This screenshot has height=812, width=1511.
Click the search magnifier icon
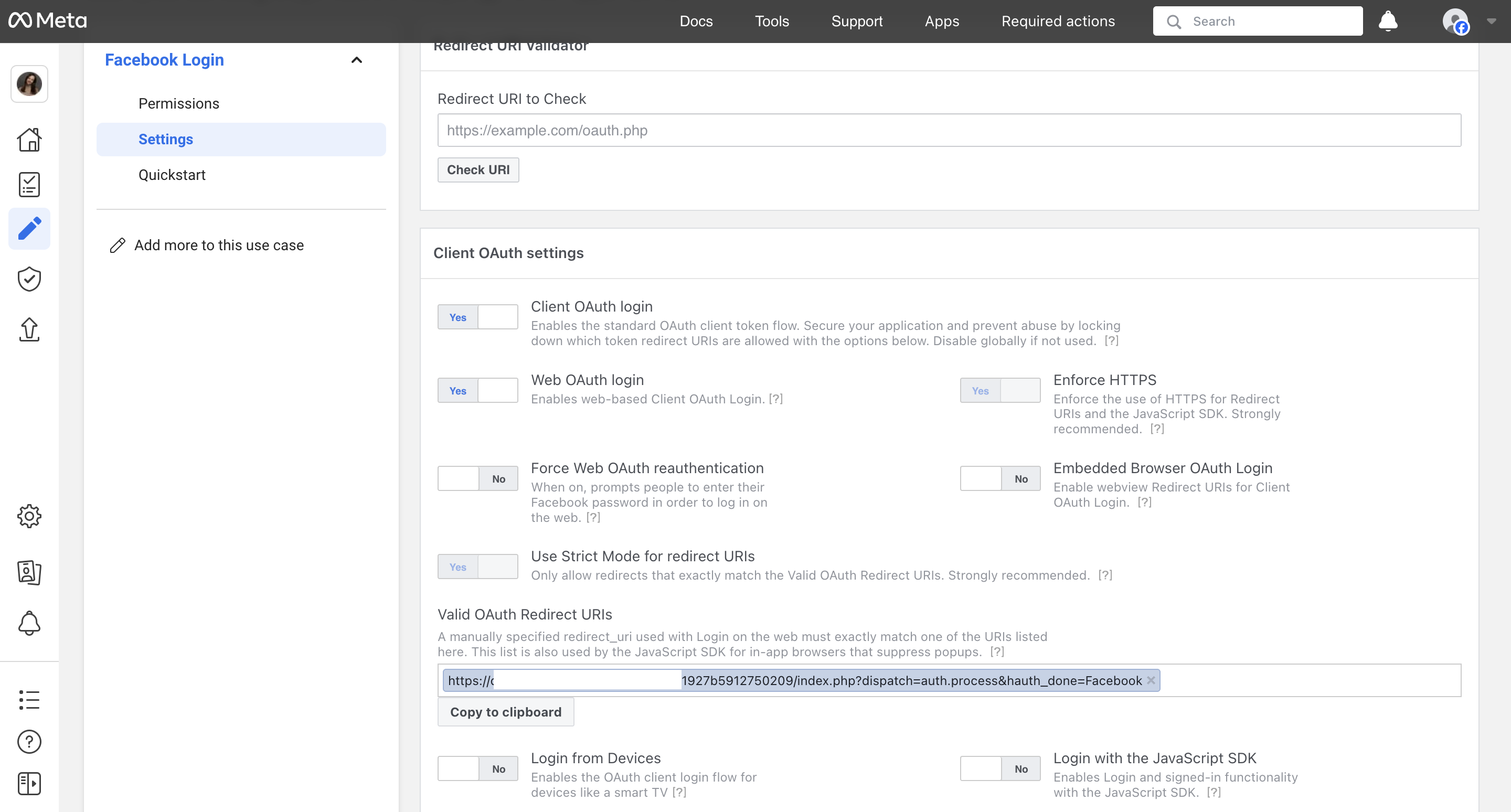[1174, 22]
